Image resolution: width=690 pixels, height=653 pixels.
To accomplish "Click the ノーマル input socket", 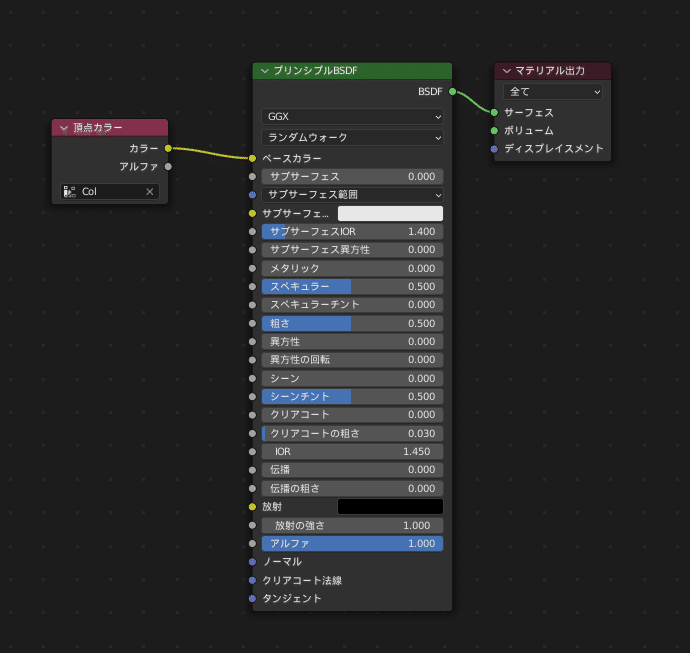I will 252,561.
